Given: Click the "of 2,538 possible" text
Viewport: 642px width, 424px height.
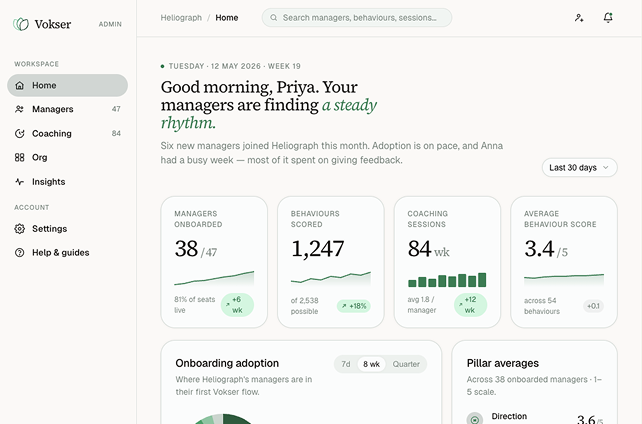Looking at the screenshot, I should 305,306.
